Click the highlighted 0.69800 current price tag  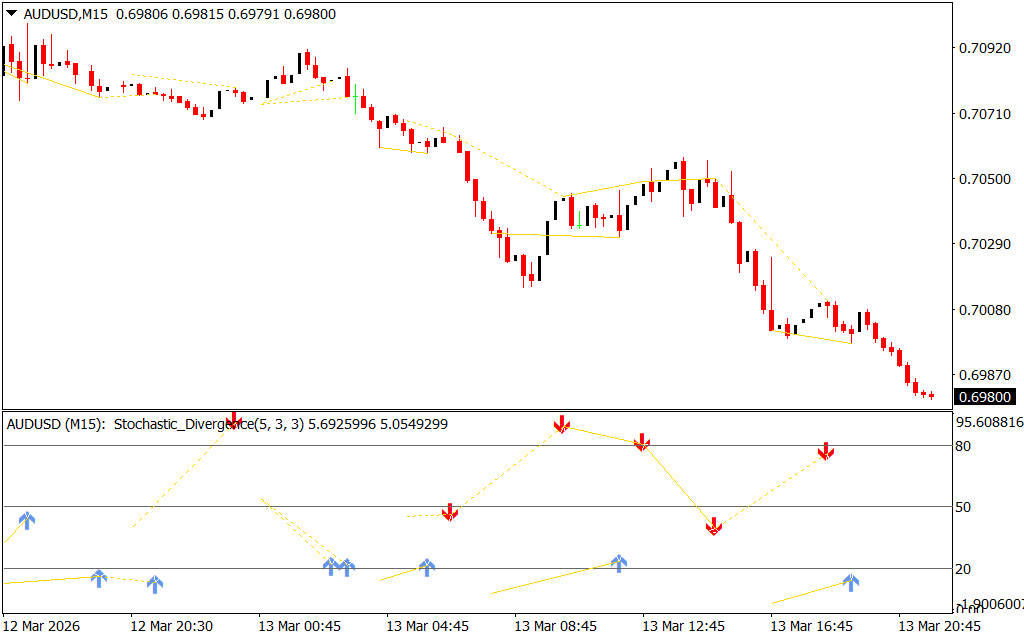point(984,397)
